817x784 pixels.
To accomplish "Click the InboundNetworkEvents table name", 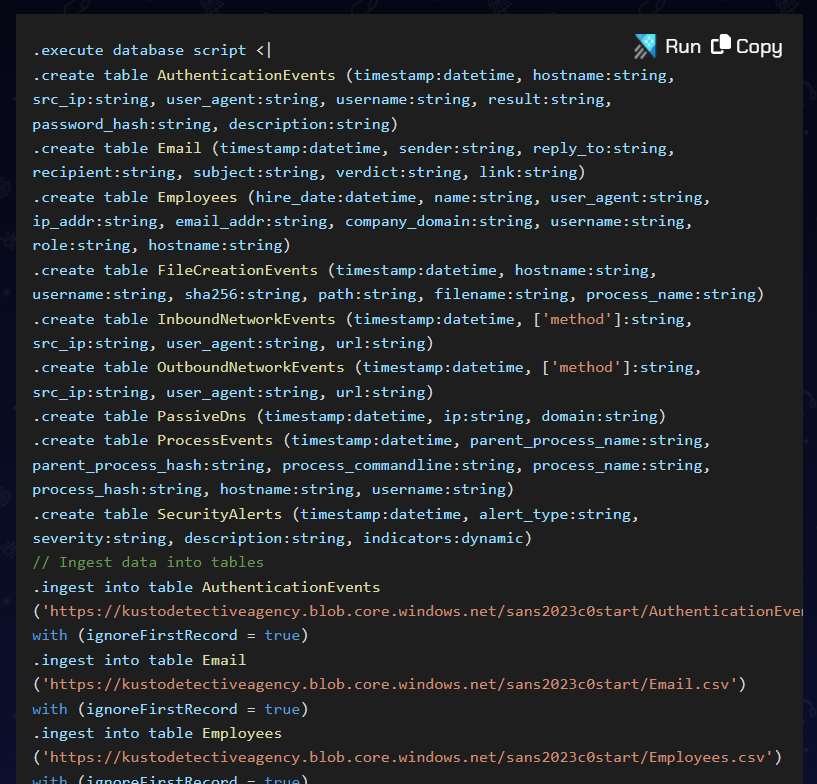I will point(246,319).
